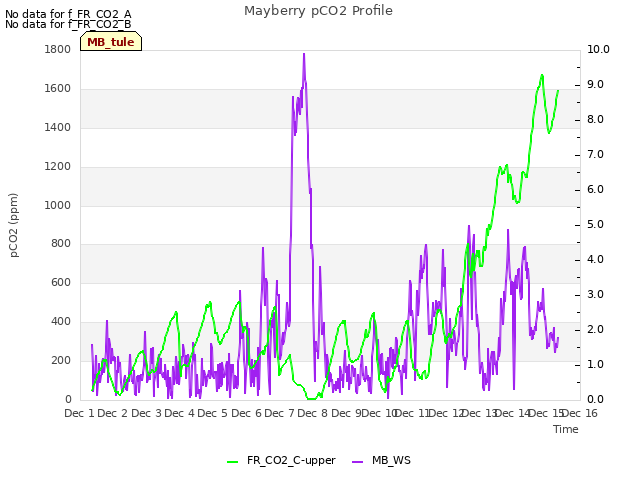Click the 1600 left axis tick label
Image resolution: width=640 pixels, height=480 pixels.
(x=58, y=89)
